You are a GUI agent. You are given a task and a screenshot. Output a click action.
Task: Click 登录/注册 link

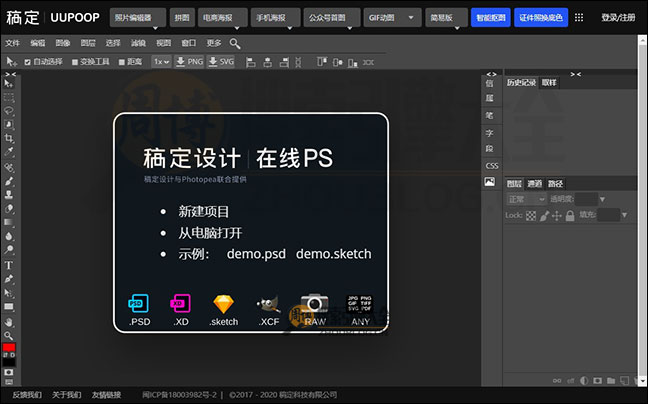point(618,18)
